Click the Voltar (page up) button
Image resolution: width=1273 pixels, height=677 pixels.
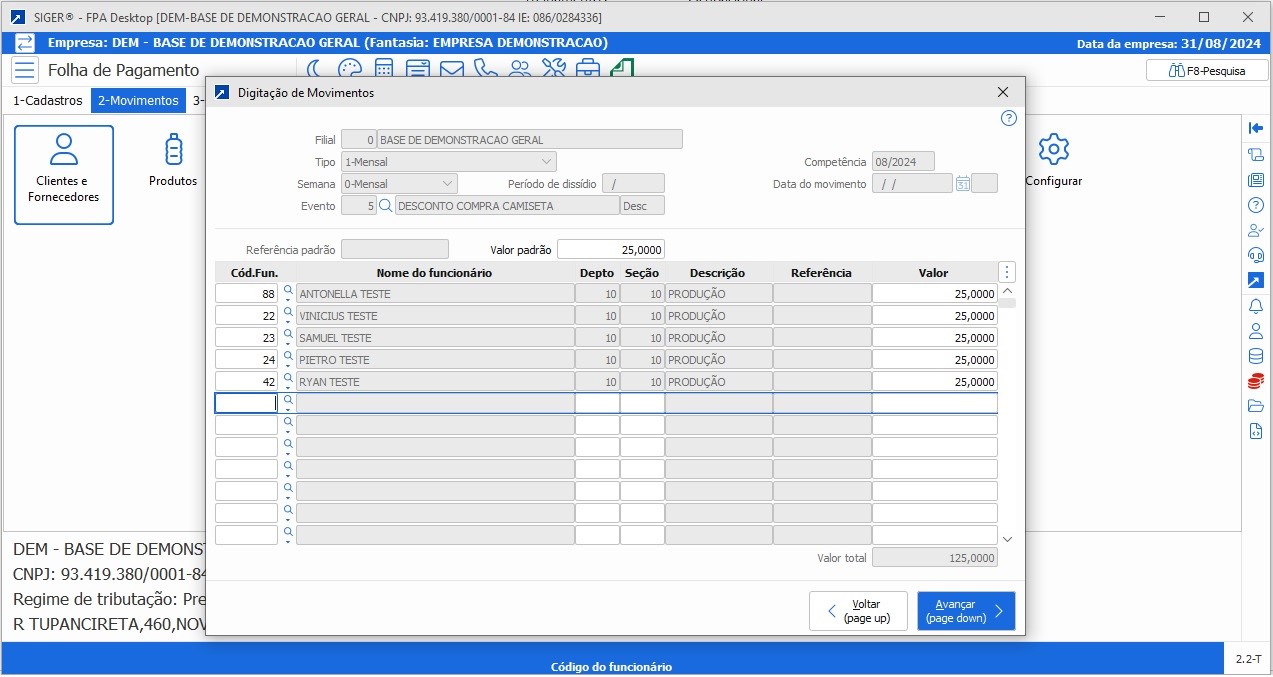click(x=858, y=611)
